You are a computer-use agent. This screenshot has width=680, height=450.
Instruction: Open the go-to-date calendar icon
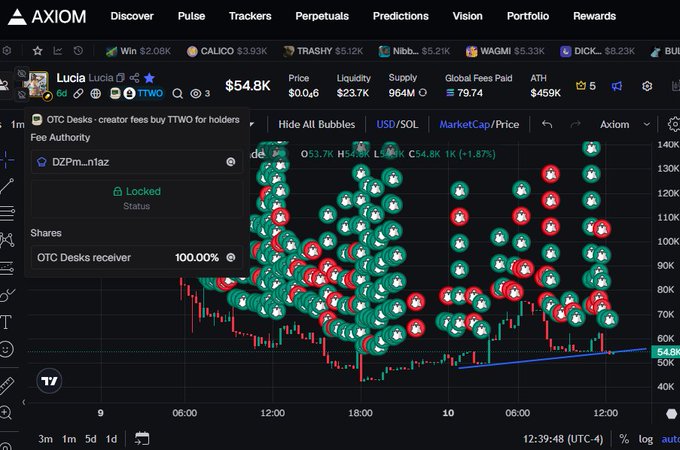tap(142, 439)
